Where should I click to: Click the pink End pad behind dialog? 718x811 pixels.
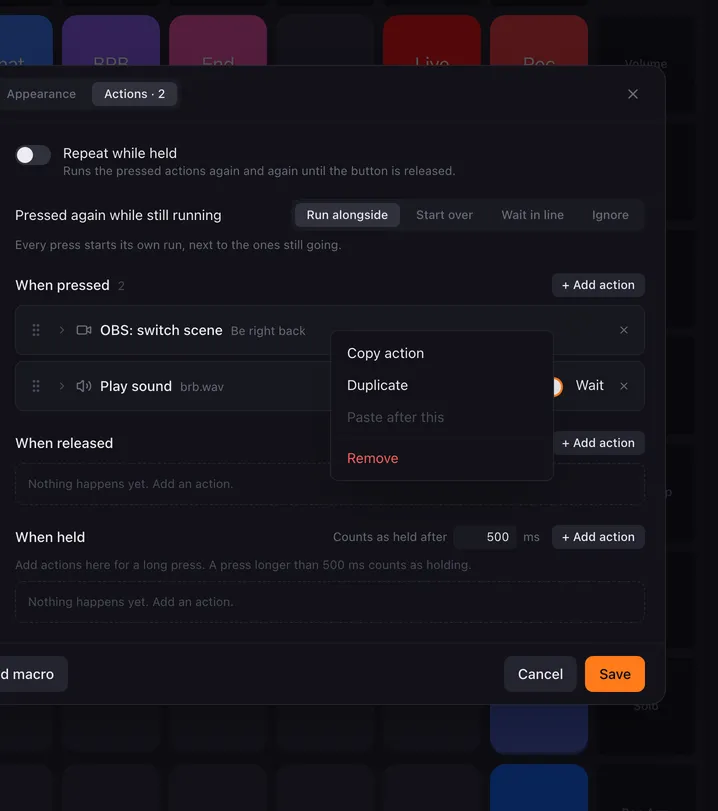click(218, 41)
